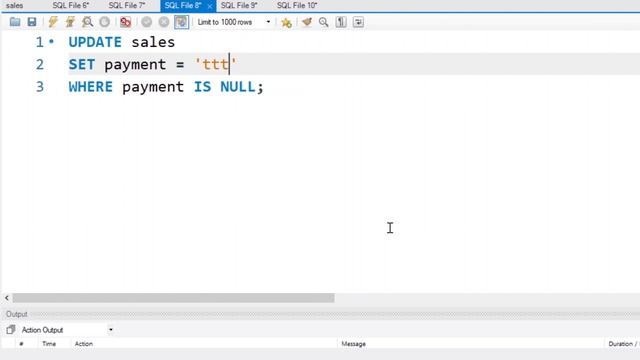Click the WHERE keyword on line 3
The image size is (640, 360).
tap(90, 87)
